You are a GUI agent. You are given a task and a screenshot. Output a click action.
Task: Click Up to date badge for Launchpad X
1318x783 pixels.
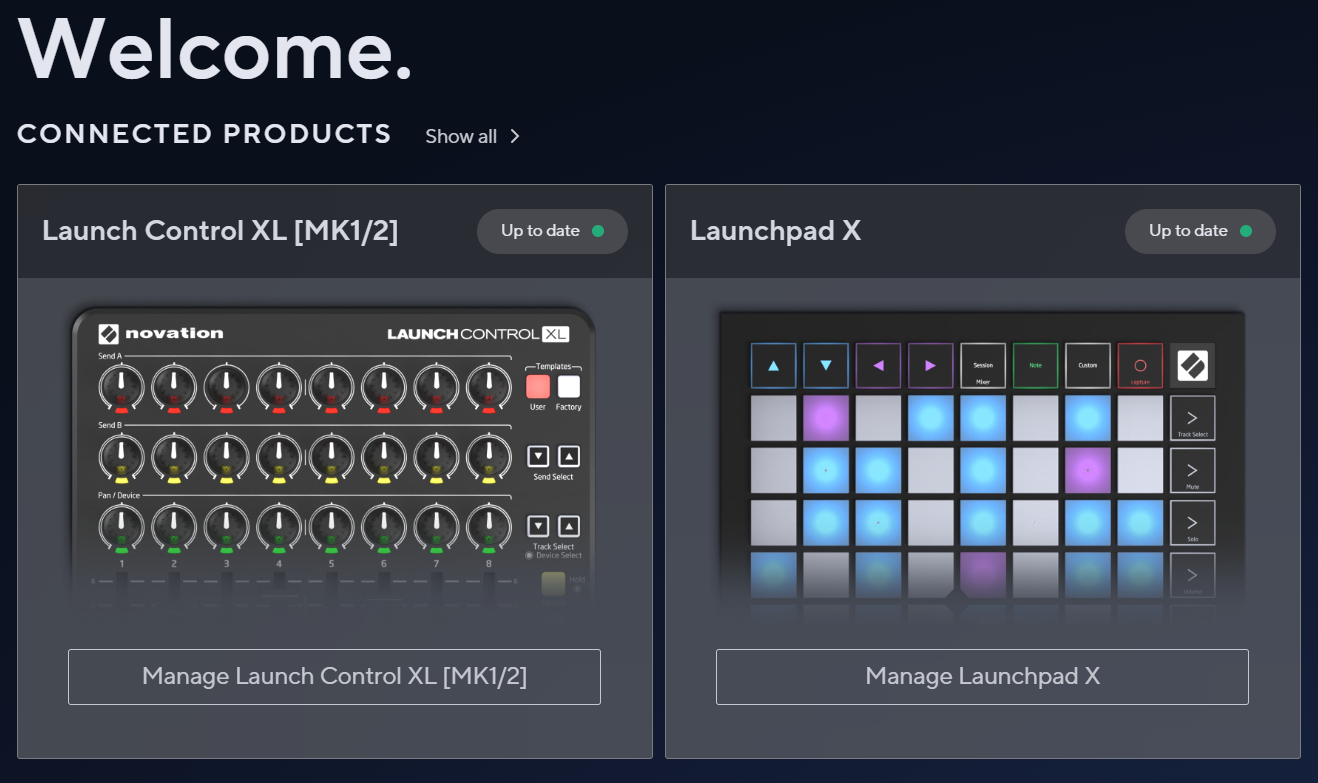coord(1200,231)
